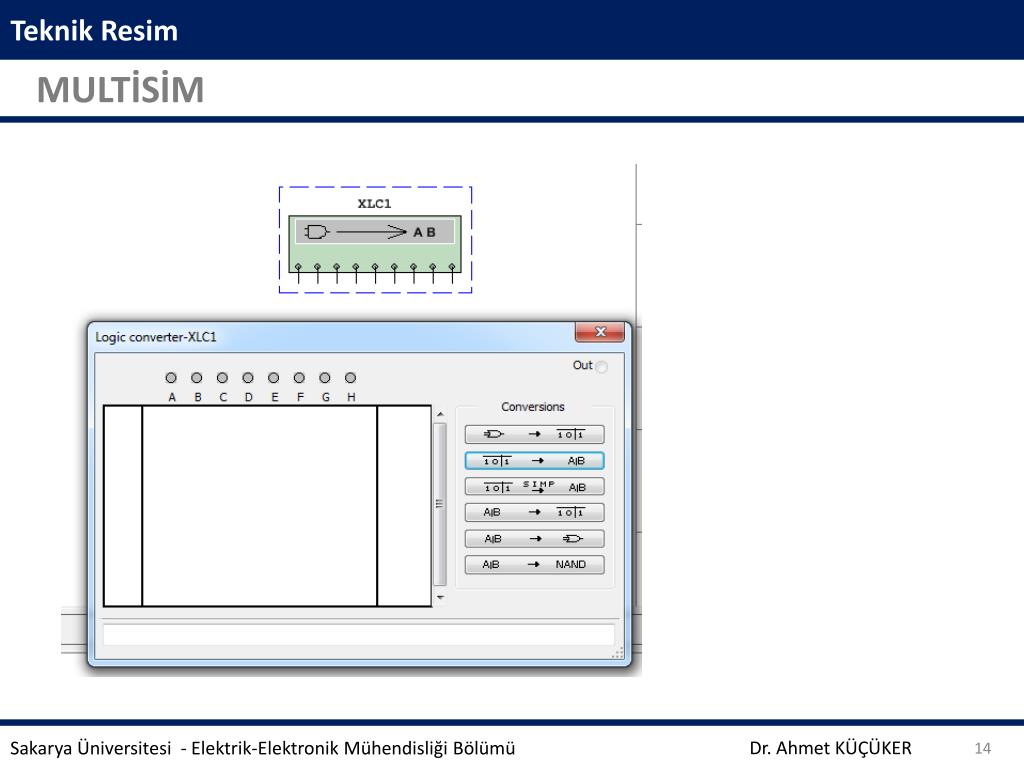Click the Boolean expression input field
The image size is (1024, 768).
[x=359, y=635]
